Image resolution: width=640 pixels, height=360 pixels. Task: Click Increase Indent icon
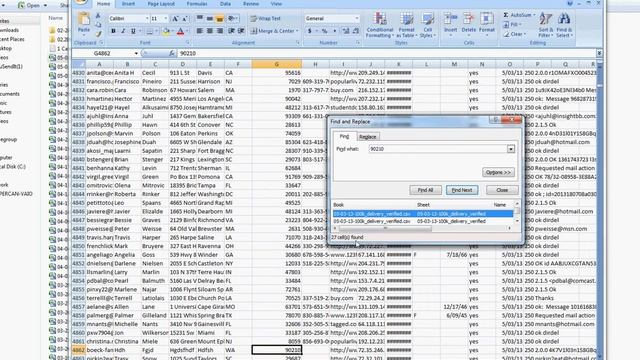tap(241, 31)
